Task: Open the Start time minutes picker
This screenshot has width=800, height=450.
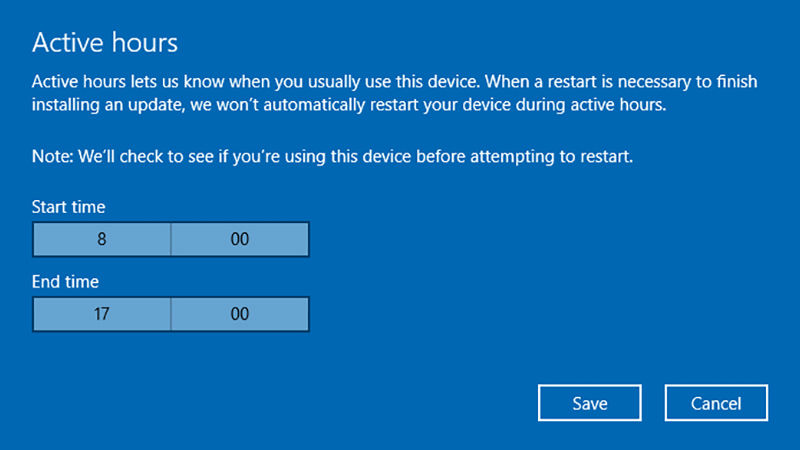Action: 240,240
